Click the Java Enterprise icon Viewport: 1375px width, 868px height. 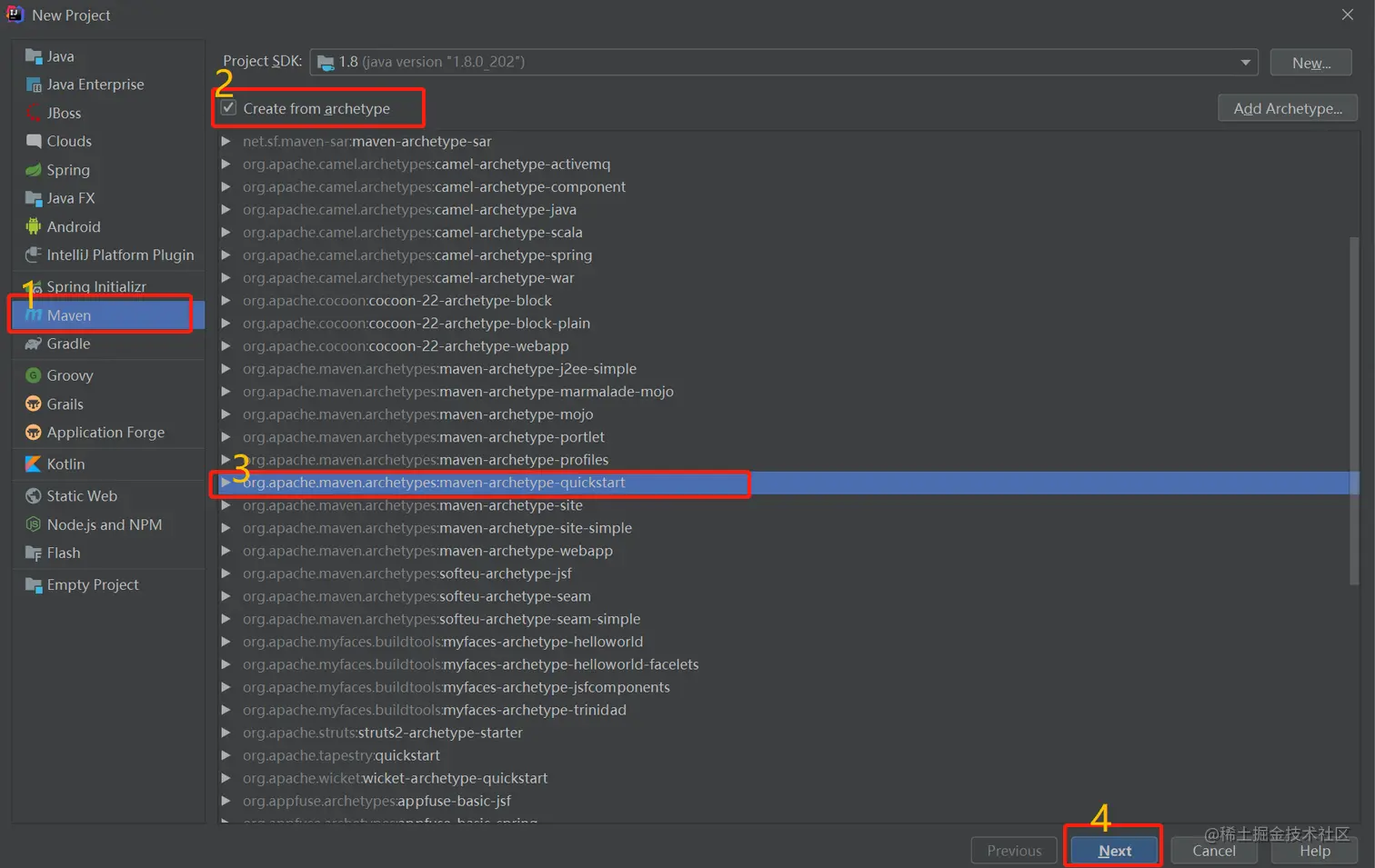tap(34, 85)
